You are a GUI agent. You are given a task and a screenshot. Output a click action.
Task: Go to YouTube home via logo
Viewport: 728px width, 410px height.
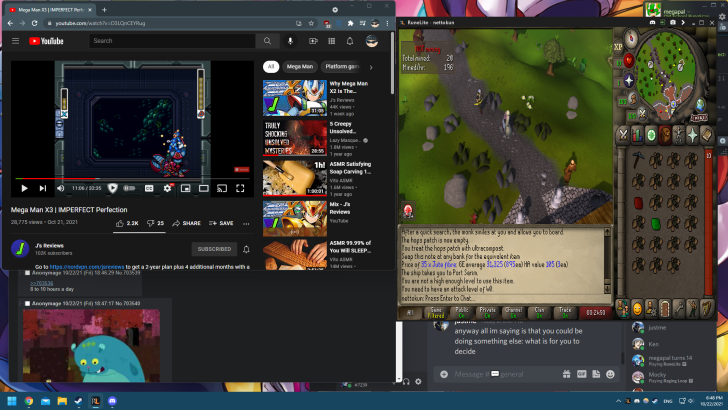[46, 41]
